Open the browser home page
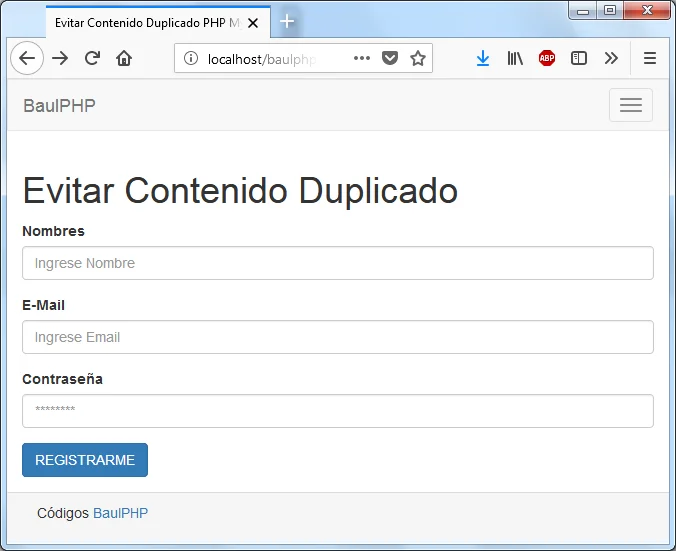676x551 pixels. point(124,58)
